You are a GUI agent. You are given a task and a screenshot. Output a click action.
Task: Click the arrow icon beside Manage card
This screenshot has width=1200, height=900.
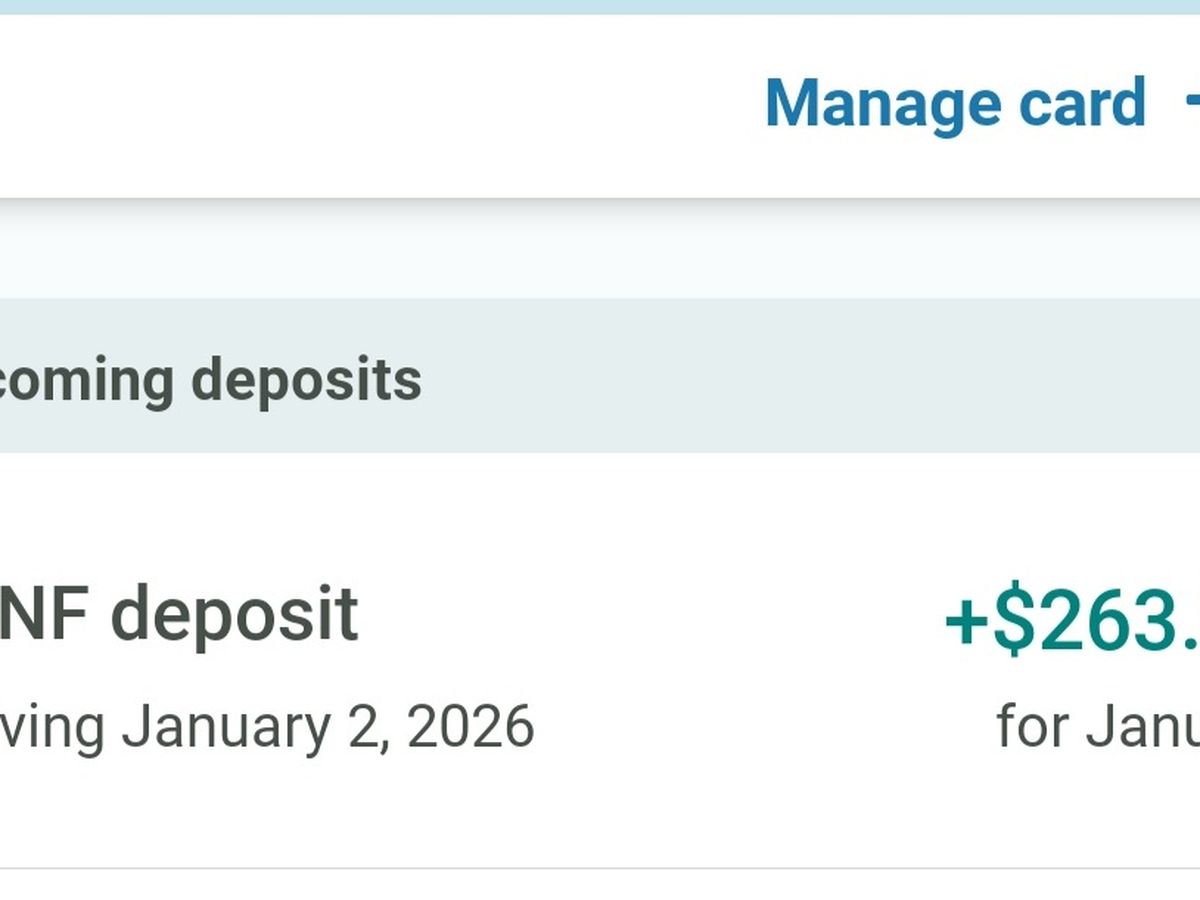(x=1191, y=101)
